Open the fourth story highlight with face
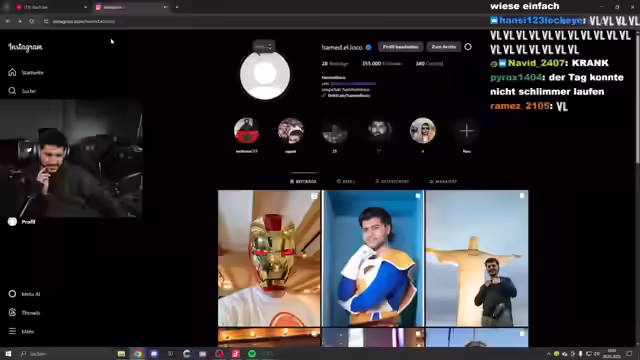 click(x=379, y=131)
